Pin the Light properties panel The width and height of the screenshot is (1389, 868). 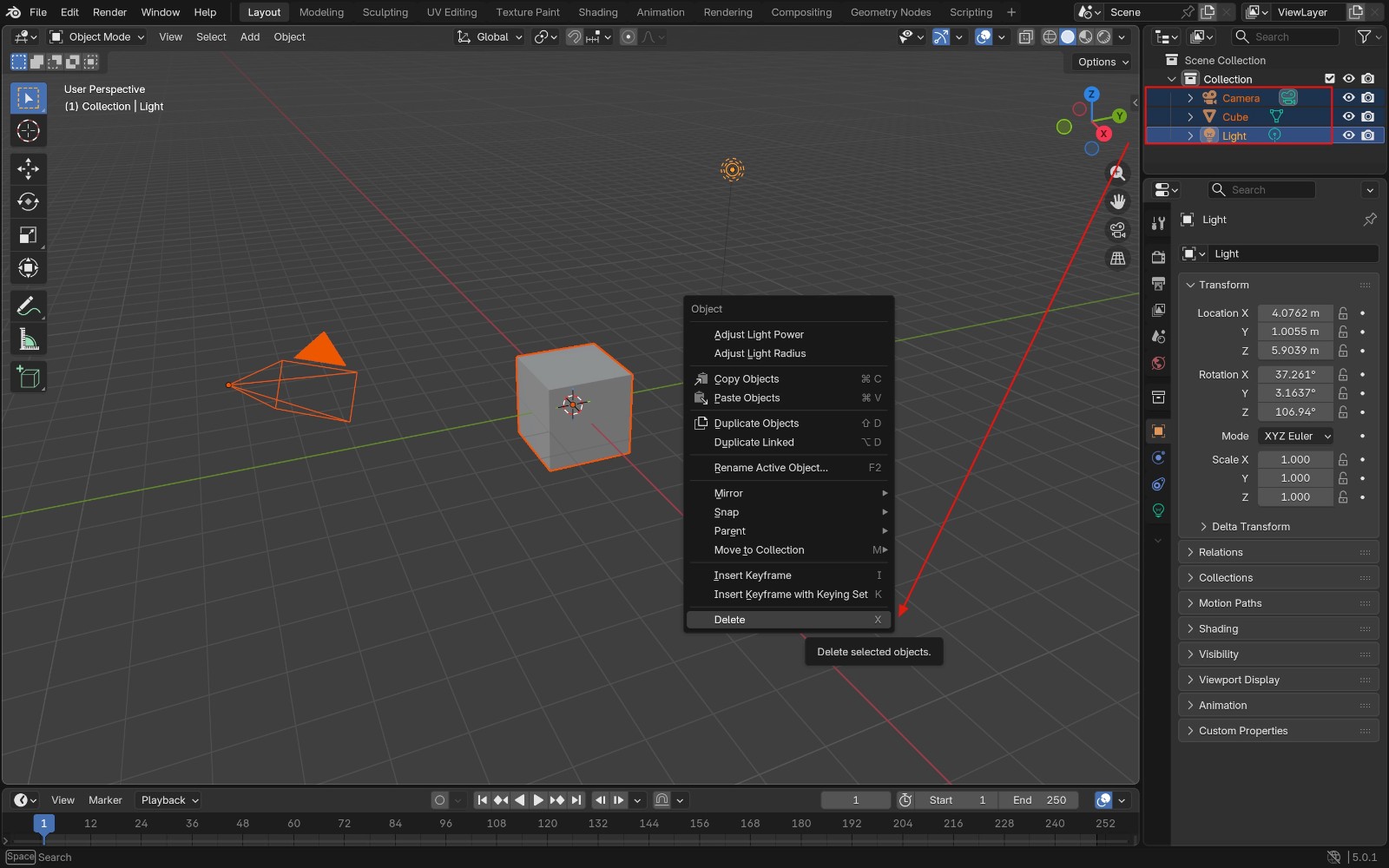[x=1370, y=220]
